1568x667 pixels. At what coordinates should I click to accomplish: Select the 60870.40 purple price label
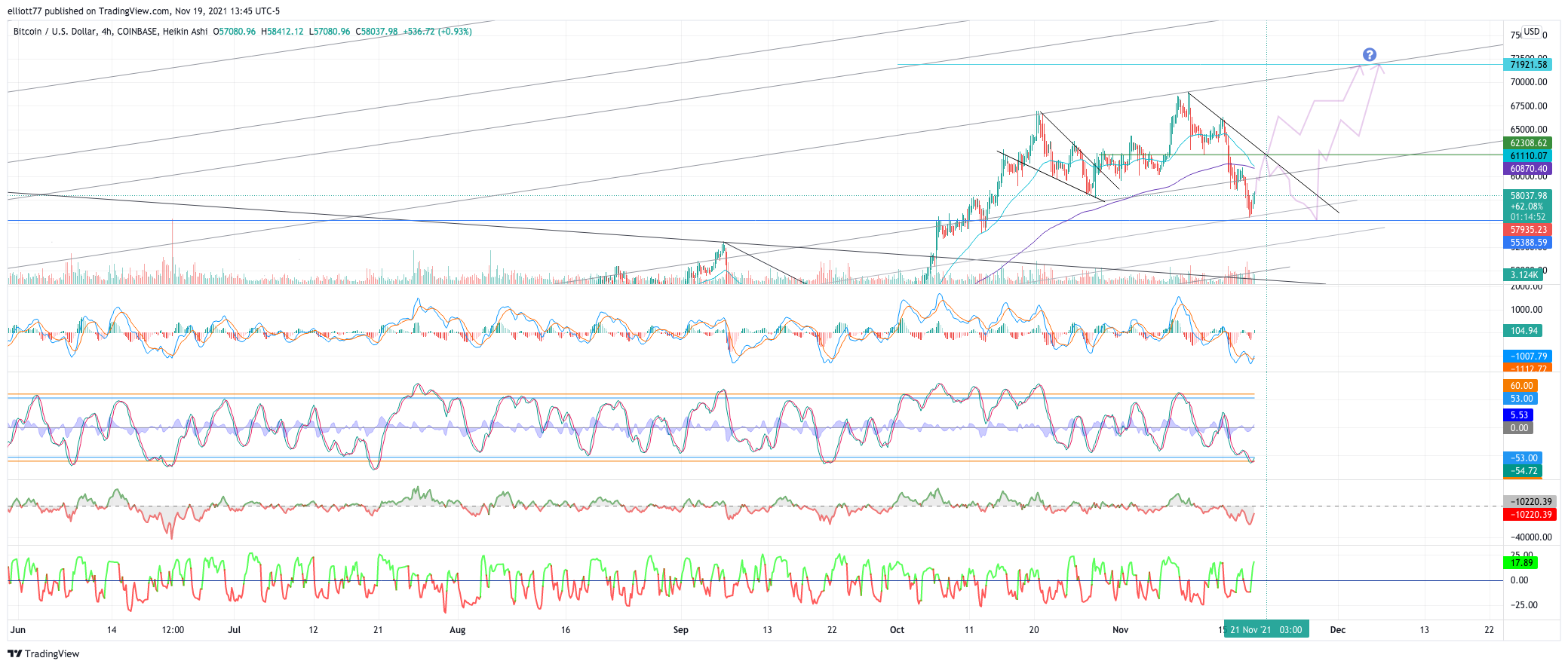(x=1528, y=169)
